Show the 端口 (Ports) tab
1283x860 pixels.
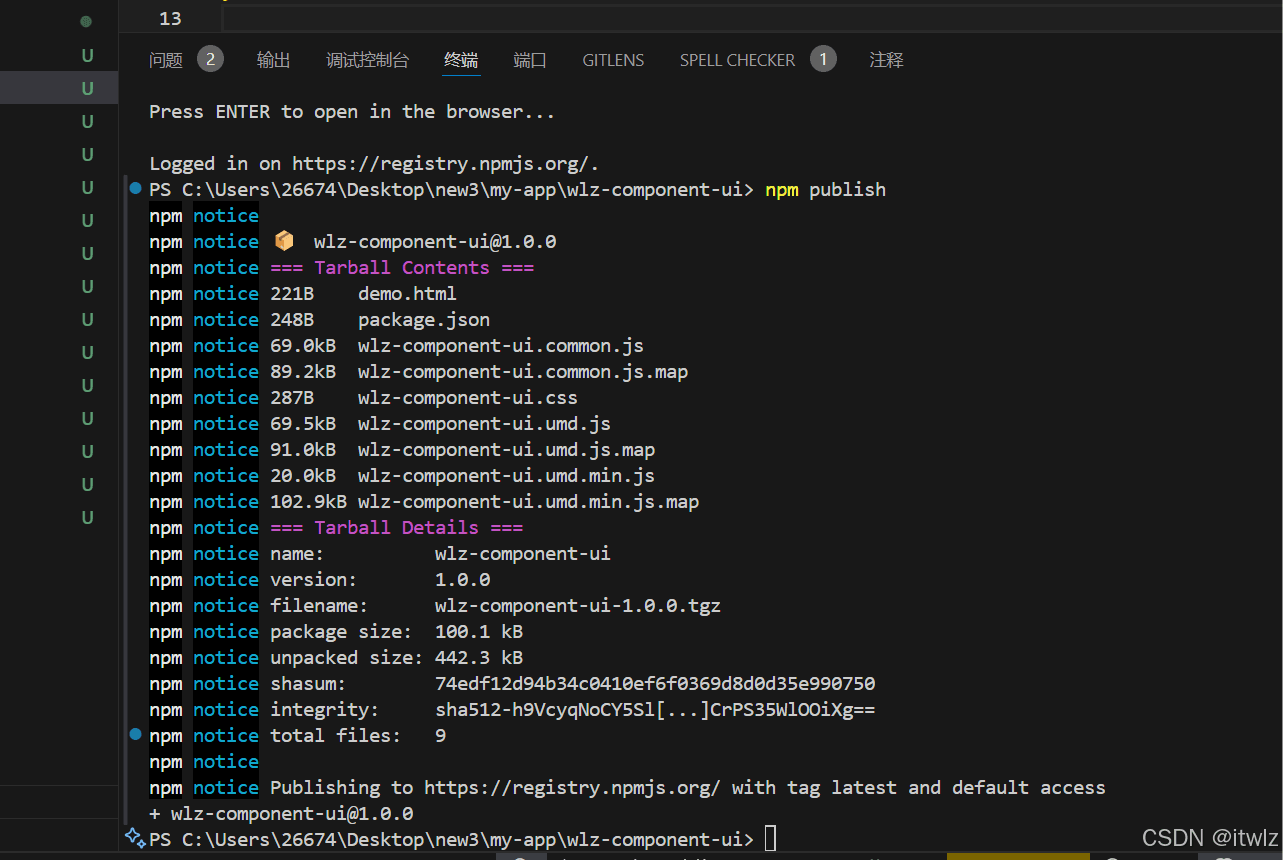pyautogui.click(x=530, y=60)
